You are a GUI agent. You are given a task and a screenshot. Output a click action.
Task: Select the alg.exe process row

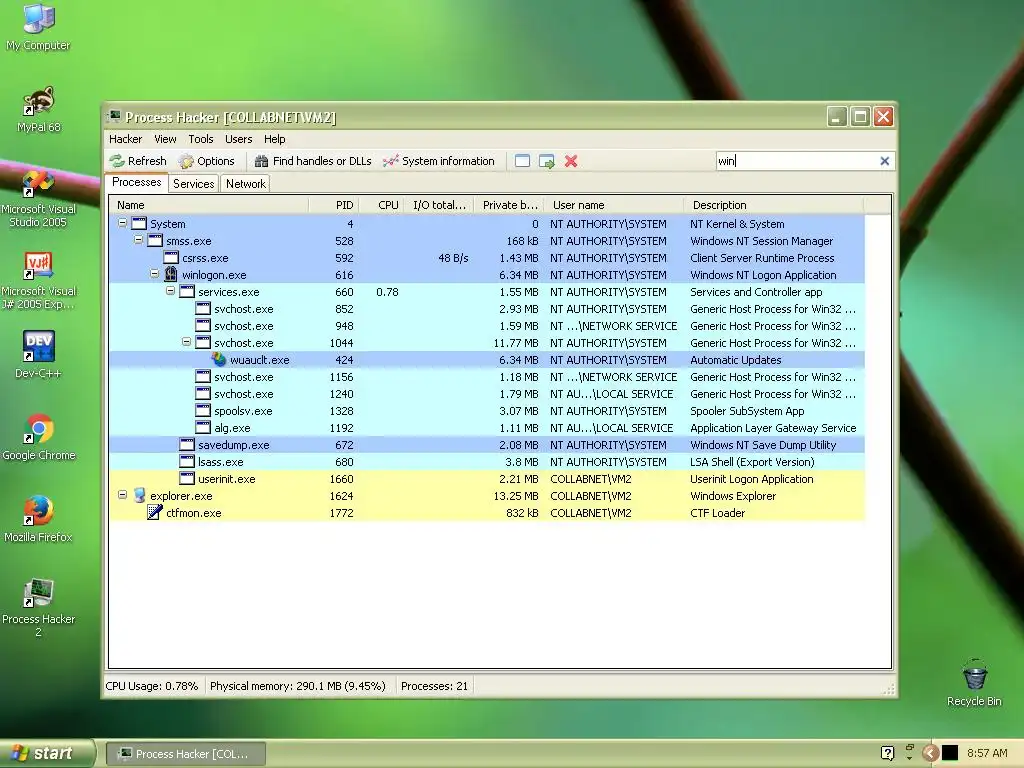coord(487,428)
